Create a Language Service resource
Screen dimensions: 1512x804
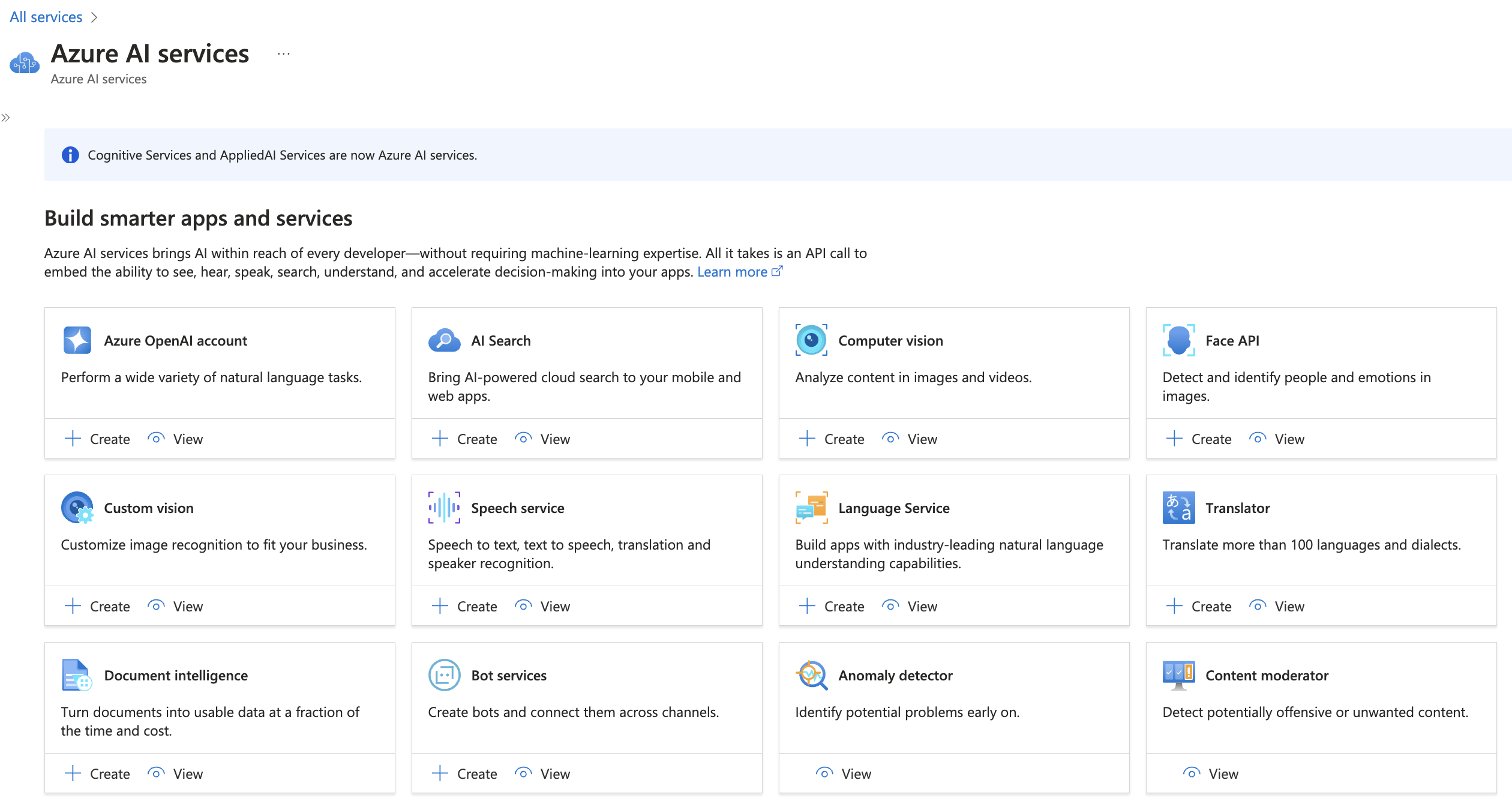pos(832,606)
